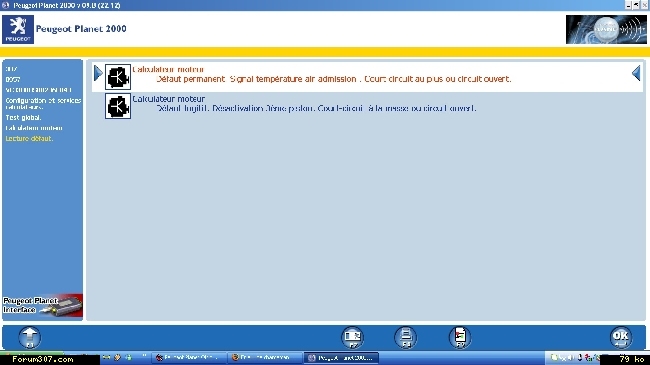Click the radar graphic at top right

pyautogui.click(x=606, y=29)
